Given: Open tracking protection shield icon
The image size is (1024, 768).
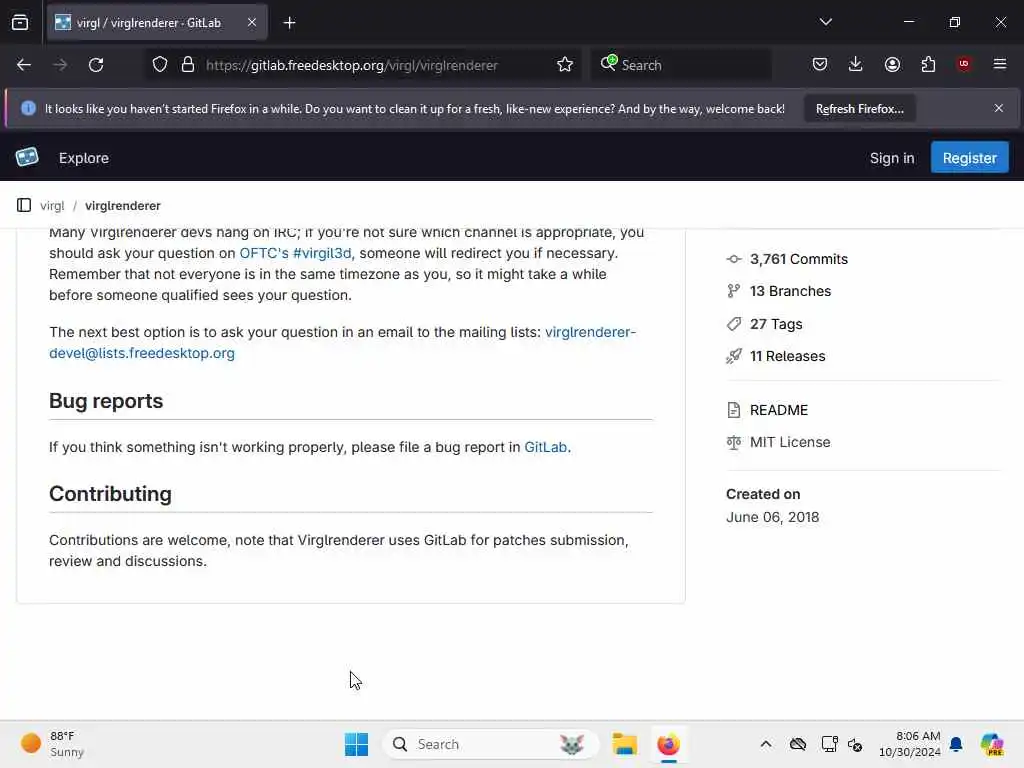Looking at the screenshot, I should pyautogui.click(x=160, y=65).
